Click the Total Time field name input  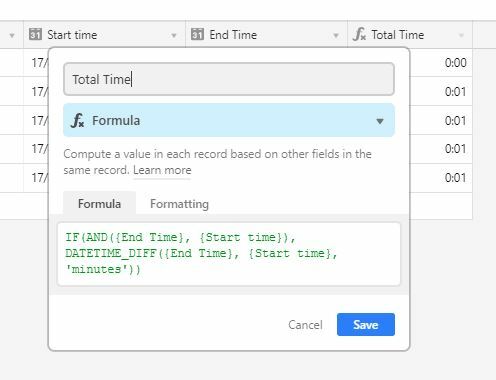[x=229, y=79]
